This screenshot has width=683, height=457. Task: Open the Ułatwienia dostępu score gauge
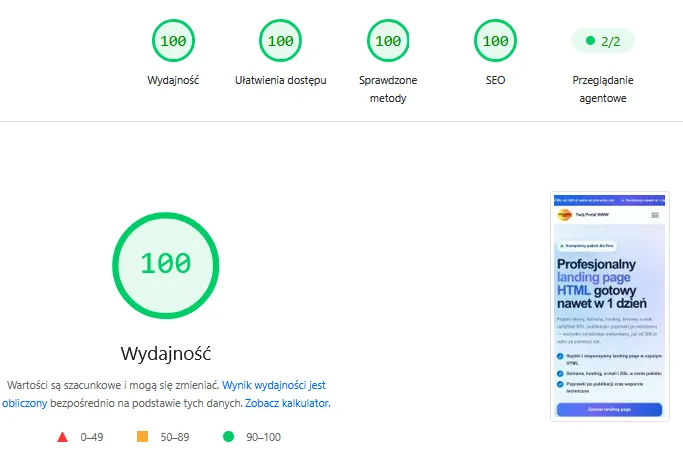pyautogui.click(x=281, y=41)
